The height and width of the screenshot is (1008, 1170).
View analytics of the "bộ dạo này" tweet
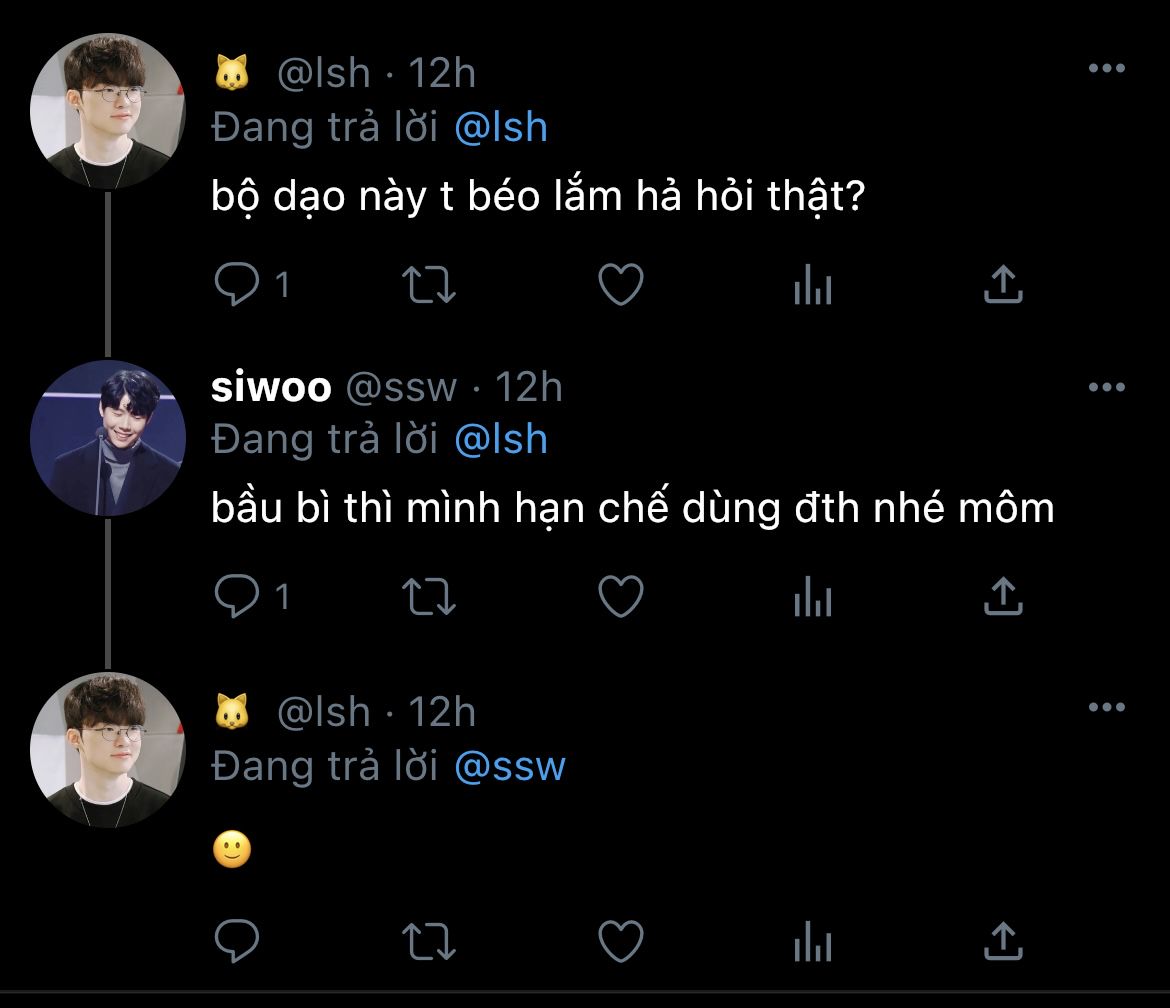pos(812,286)
